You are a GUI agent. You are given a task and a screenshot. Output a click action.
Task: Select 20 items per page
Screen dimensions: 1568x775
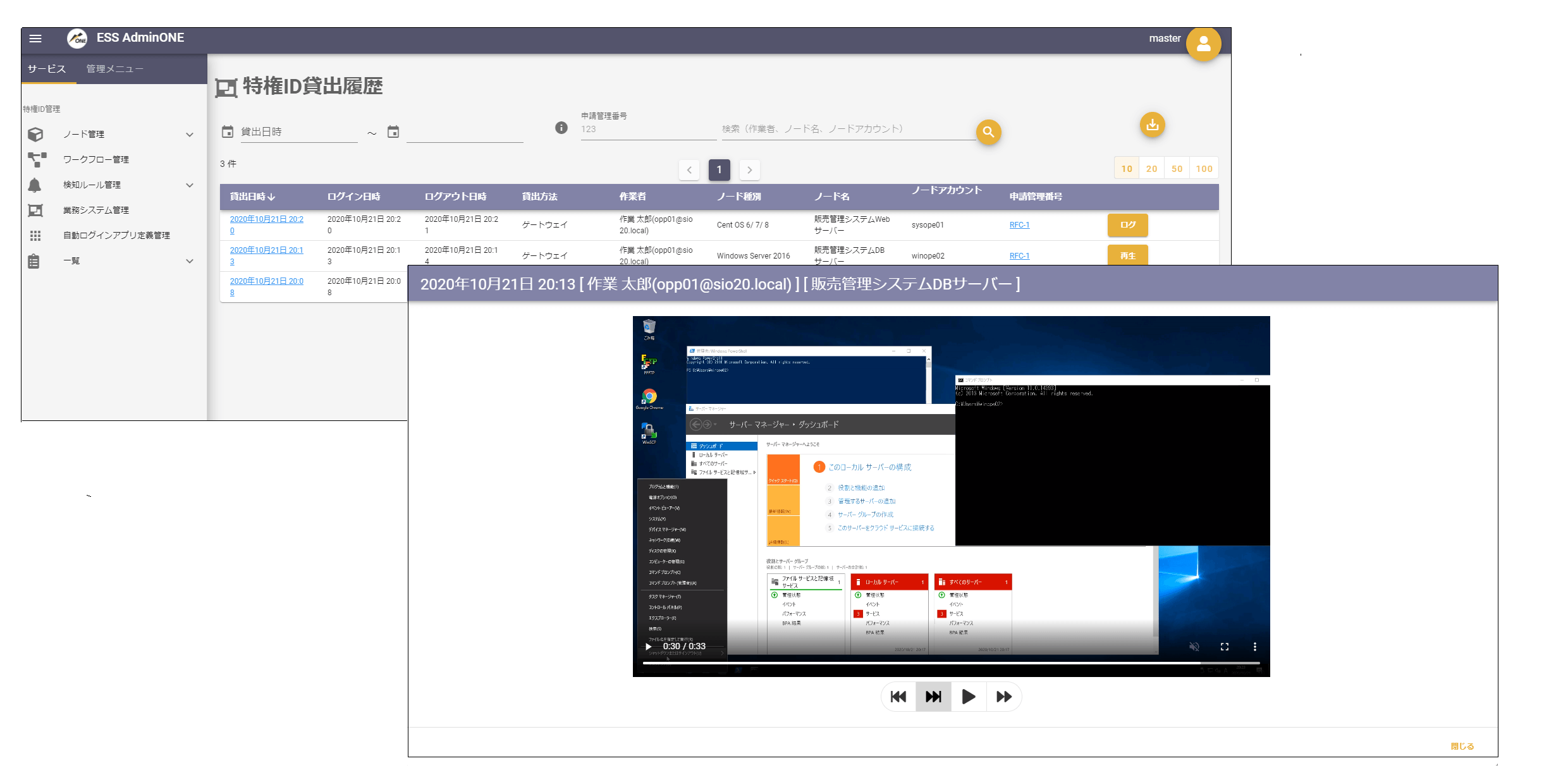pos(1151,169)
